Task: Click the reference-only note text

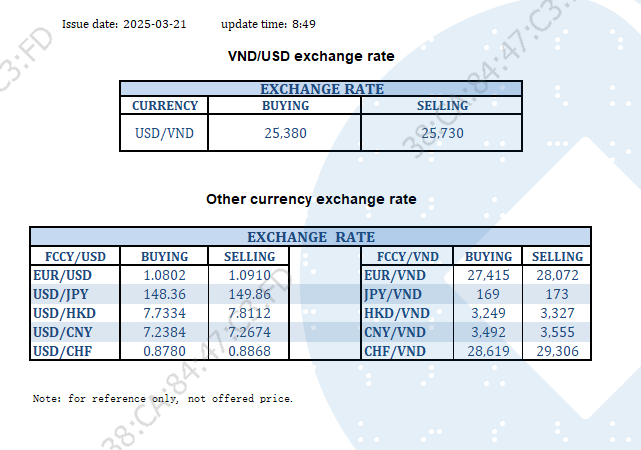Action: click(163, 399)
